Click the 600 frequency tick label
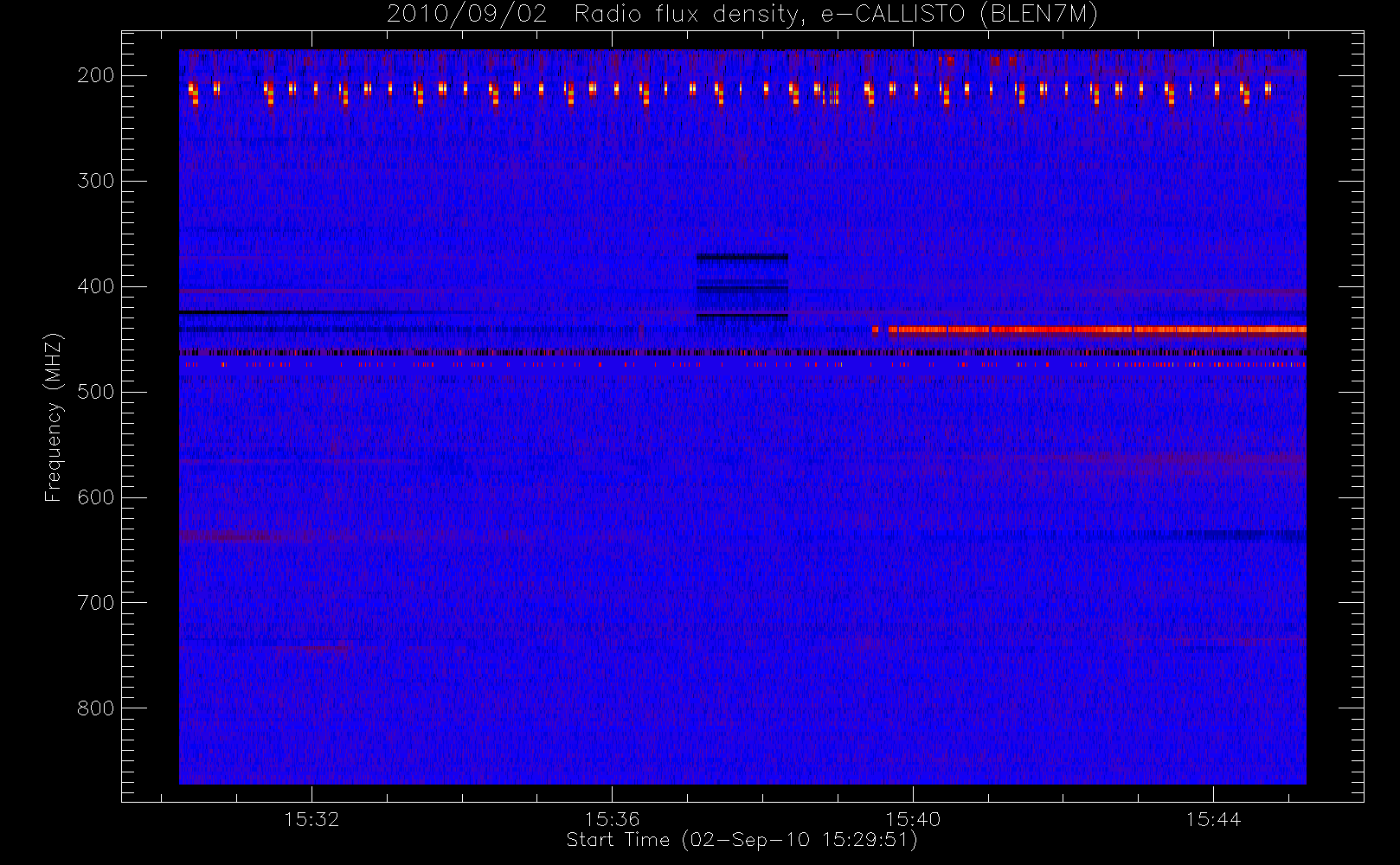 pyautogui.click(x=95, y=497)
